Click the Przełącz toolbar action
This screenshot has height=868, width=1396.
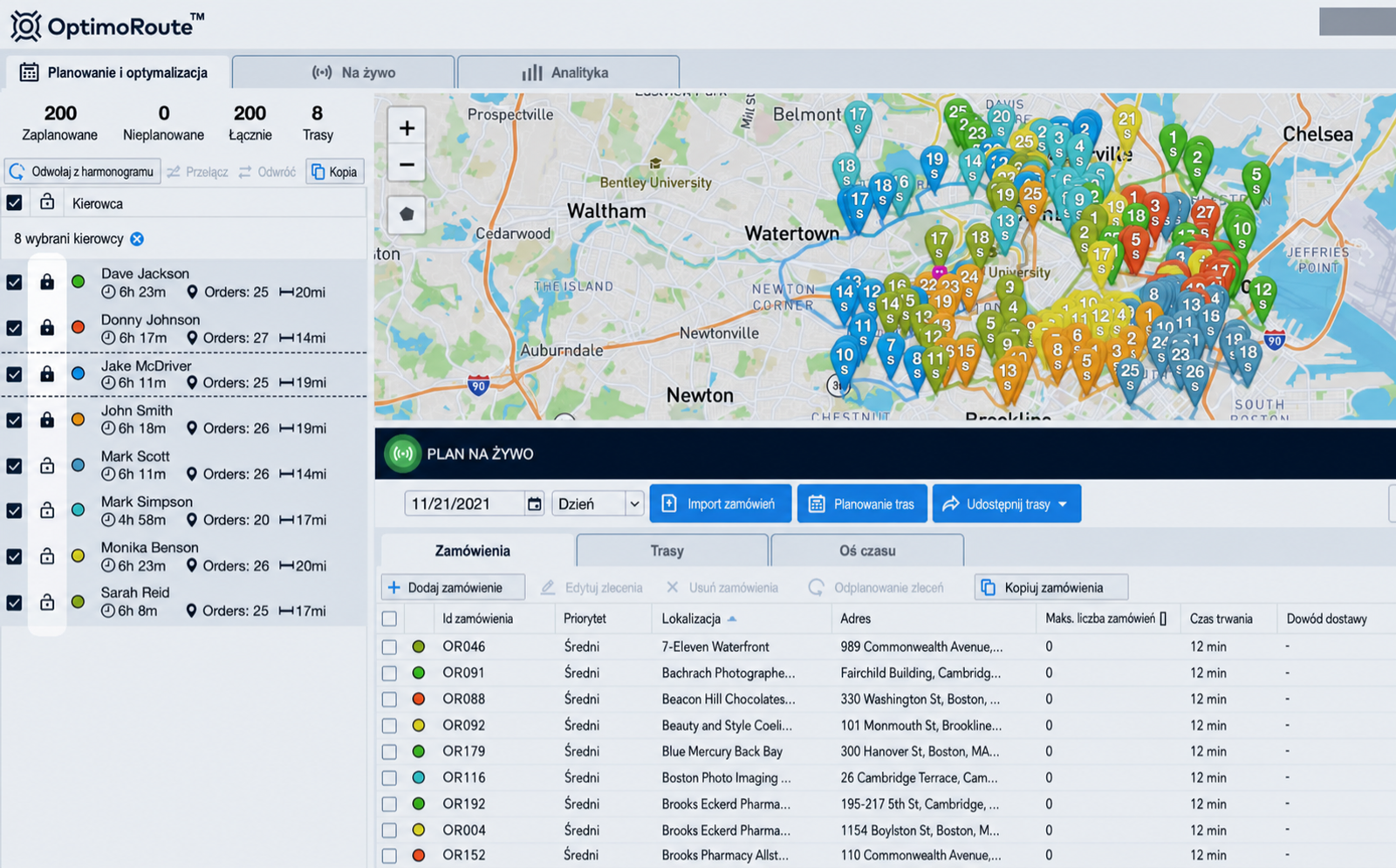coord(198,172)
